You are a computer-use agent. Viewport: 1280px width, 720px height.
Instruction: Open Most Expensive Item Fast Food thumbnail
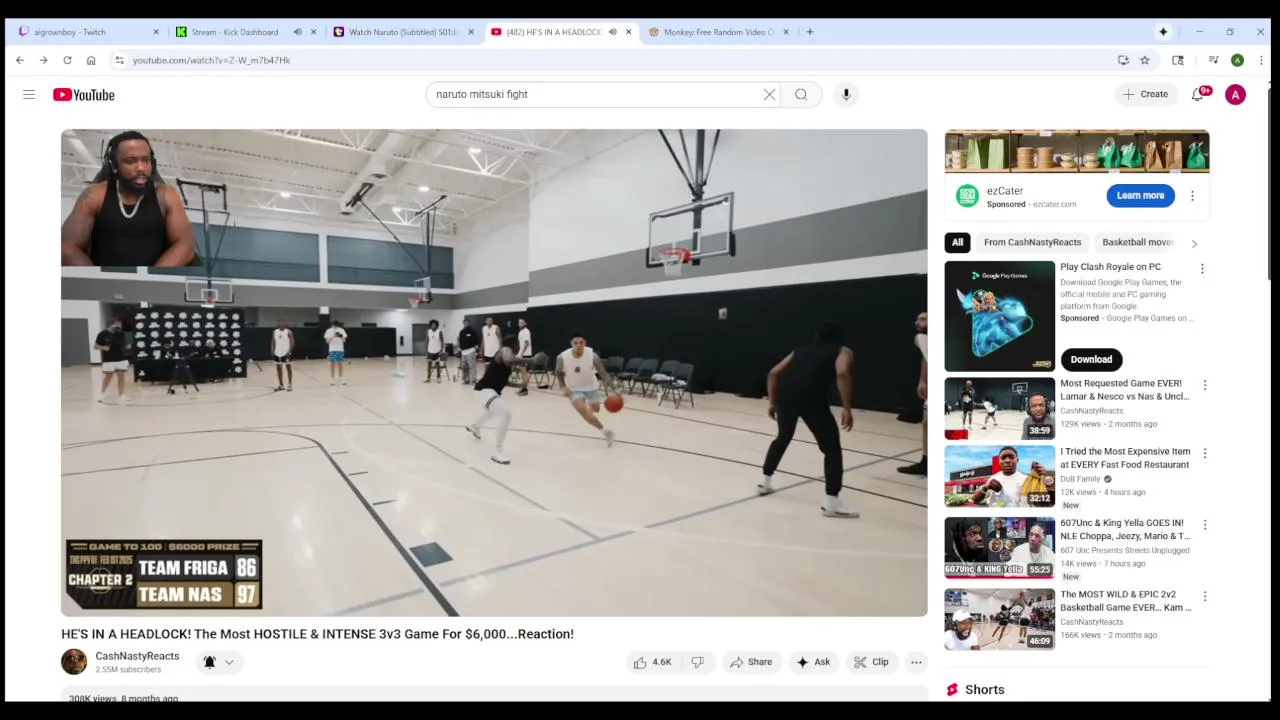pyautogui.click(x=1000, y=476)
